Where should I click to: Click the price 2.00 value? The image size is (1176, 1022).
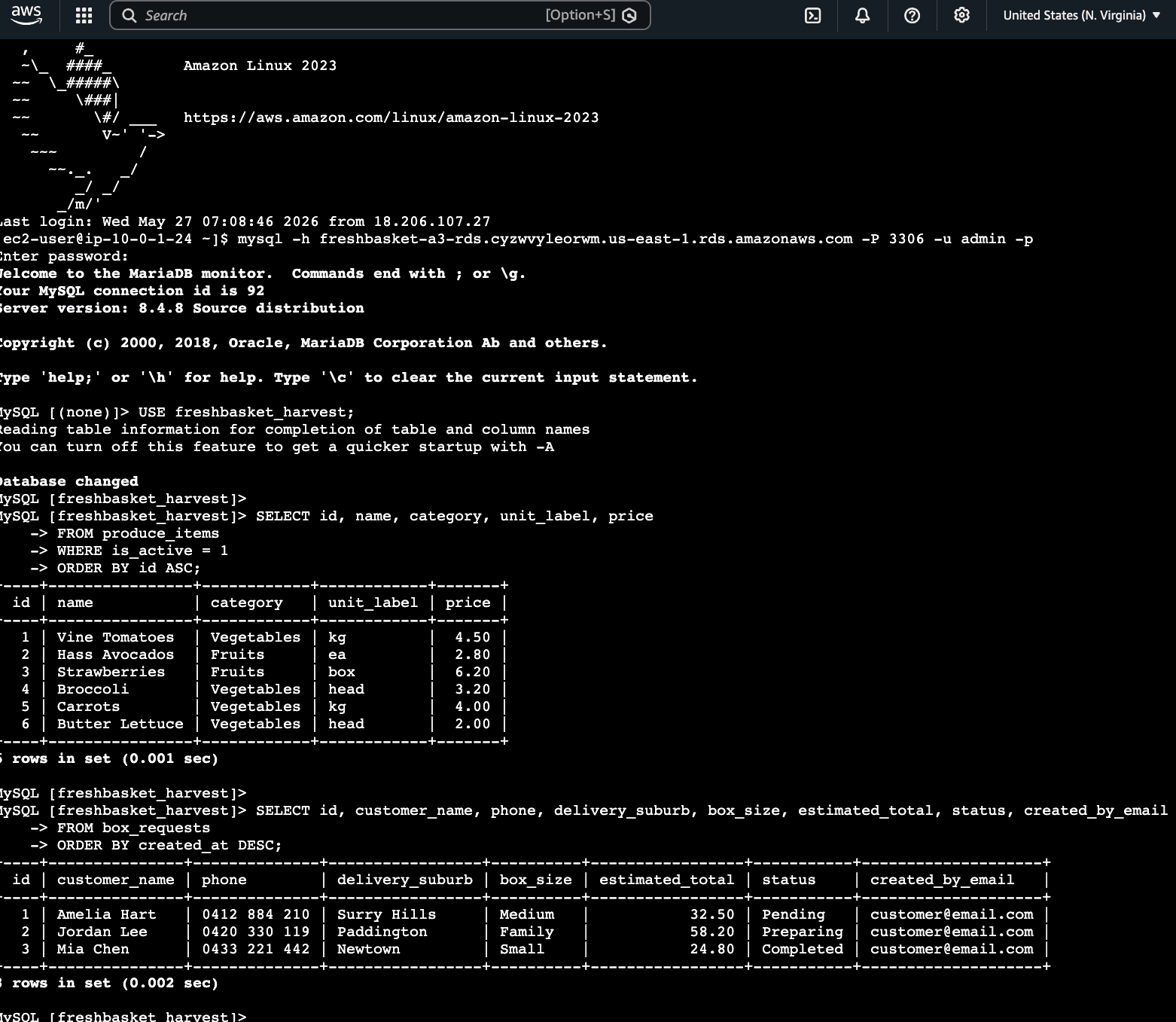point(472,724)
